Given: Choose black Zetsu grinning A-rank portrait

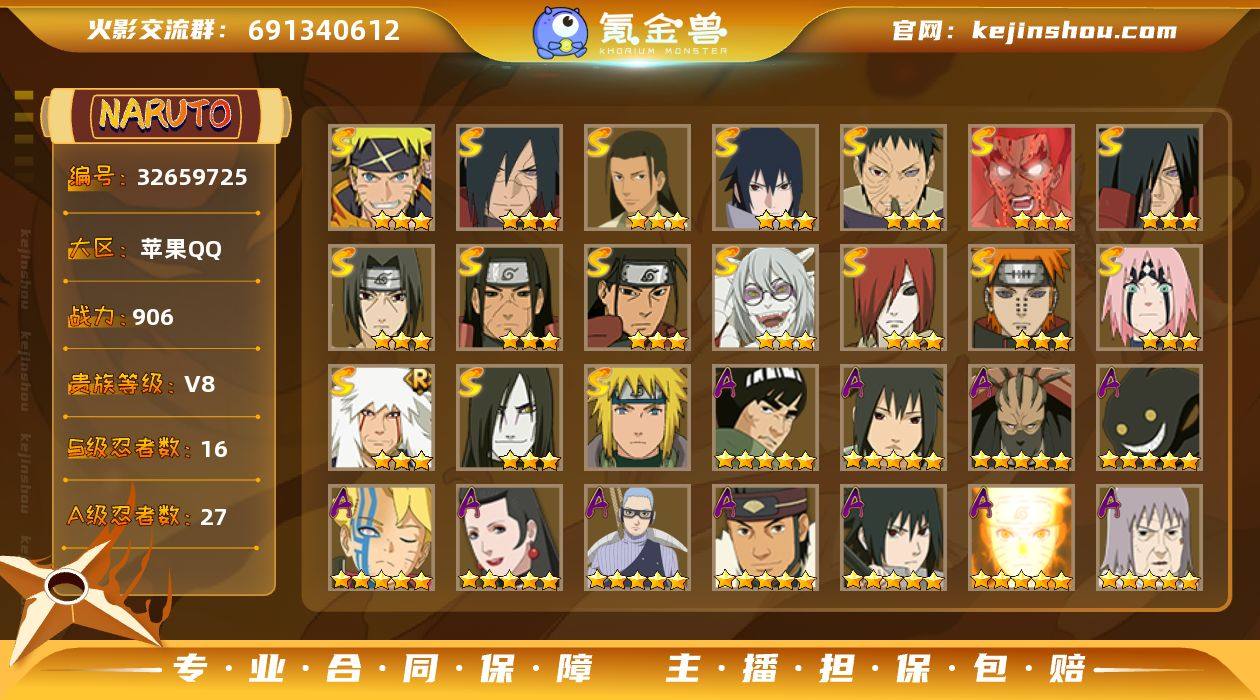Looking at the screenshot, I should pyautogui.click(x=1149, y=418).
